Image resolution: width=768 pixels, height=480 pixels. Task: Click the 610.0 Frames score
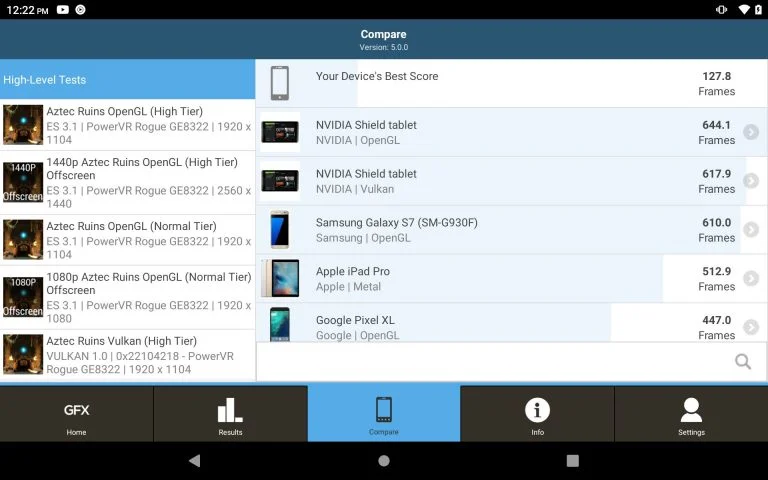point(717,230)
